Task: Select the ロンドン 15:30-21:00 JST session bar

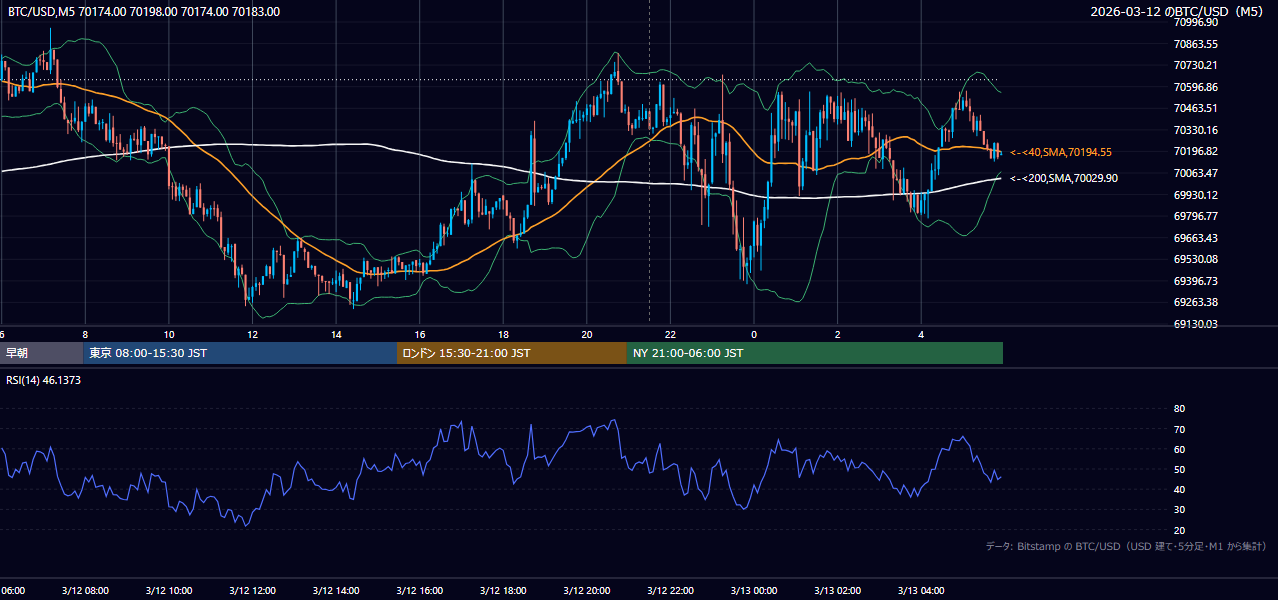Action: (512, 353)
